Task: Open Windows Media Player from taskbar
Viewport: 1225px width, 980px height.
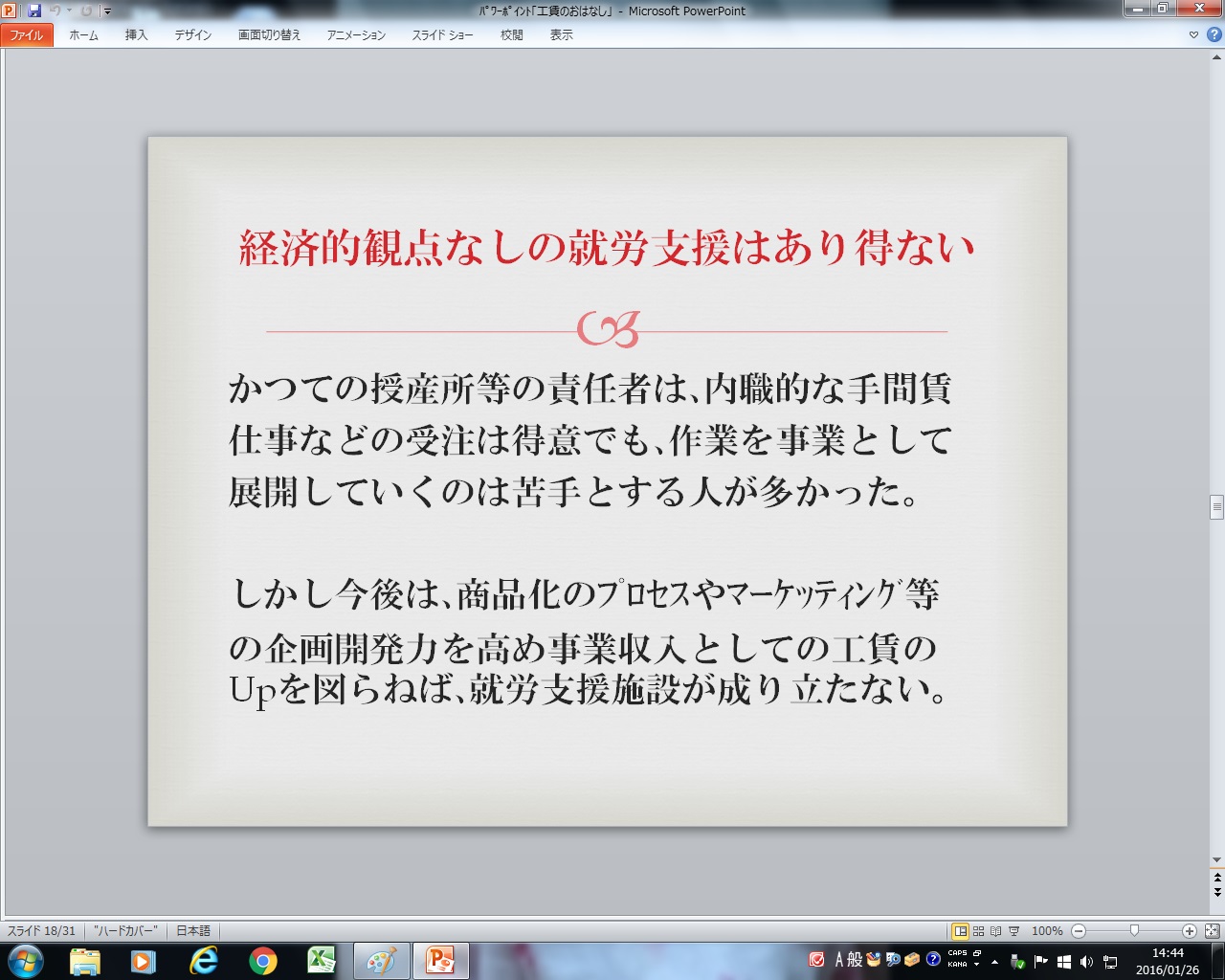Action: (x=143, y=961)
